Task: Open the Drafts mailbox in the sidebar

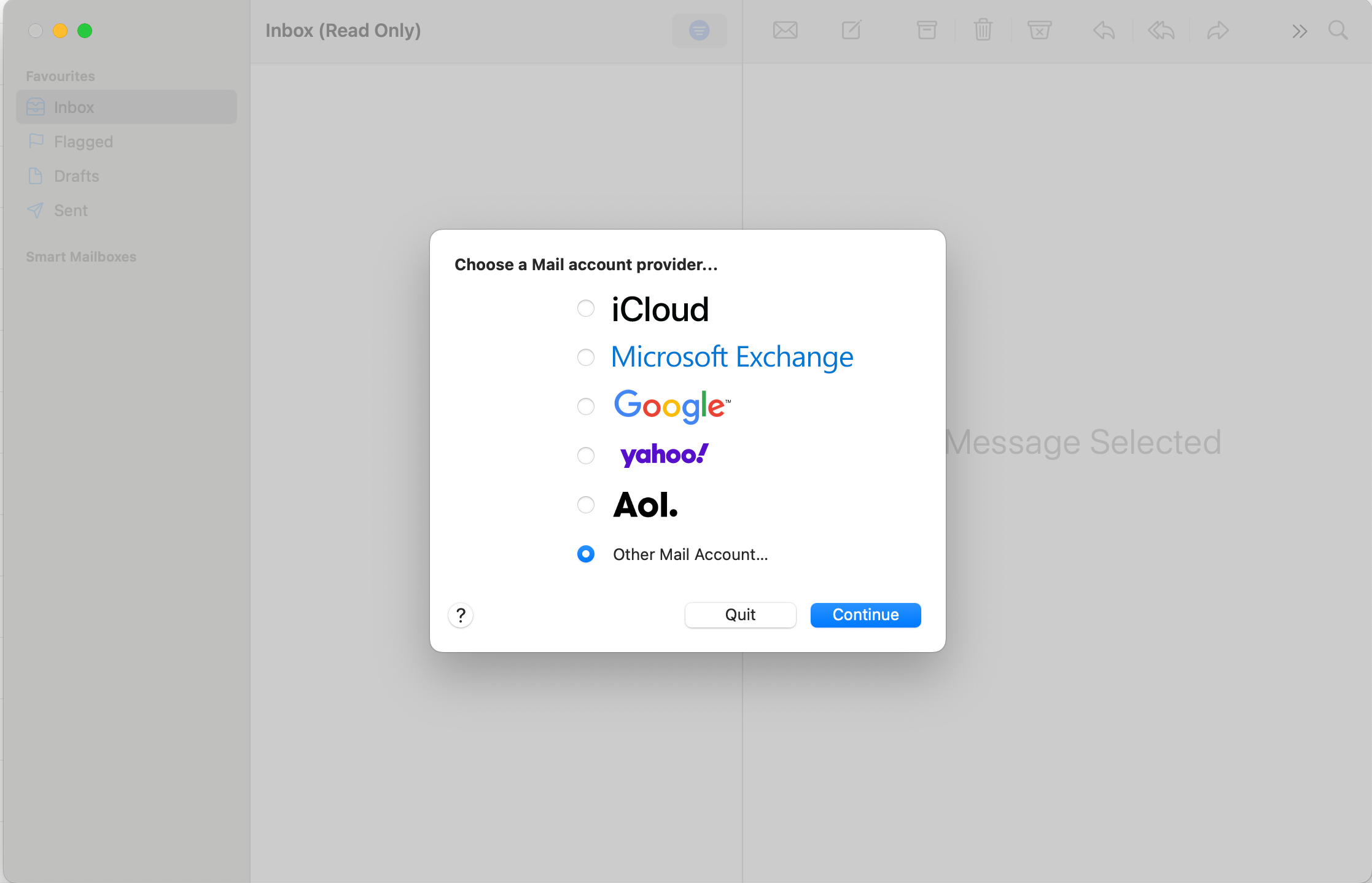Action: click(x=76, y=176)
